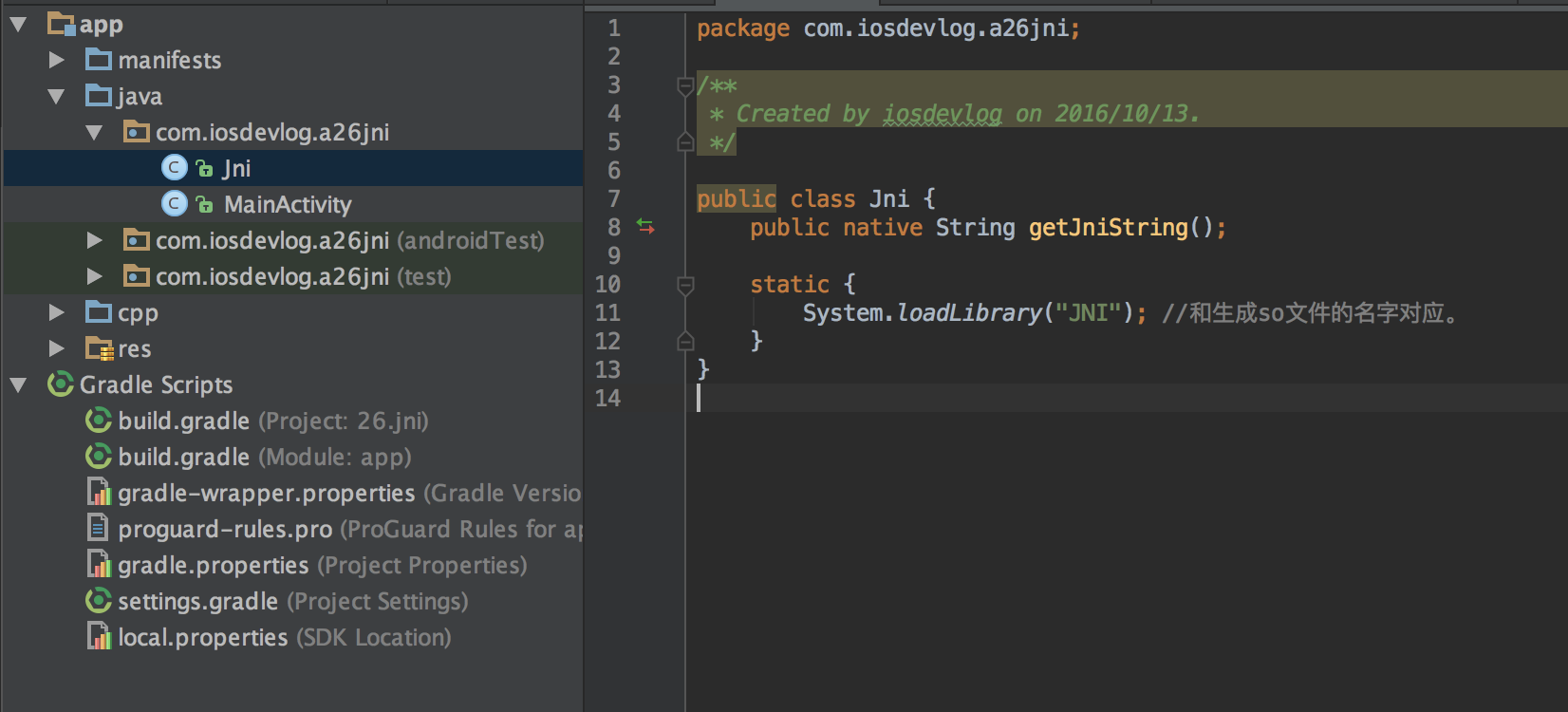This screenshot has width=1568, height=712.
Task: Click the class name Jni on line 7
Action: 889,199
